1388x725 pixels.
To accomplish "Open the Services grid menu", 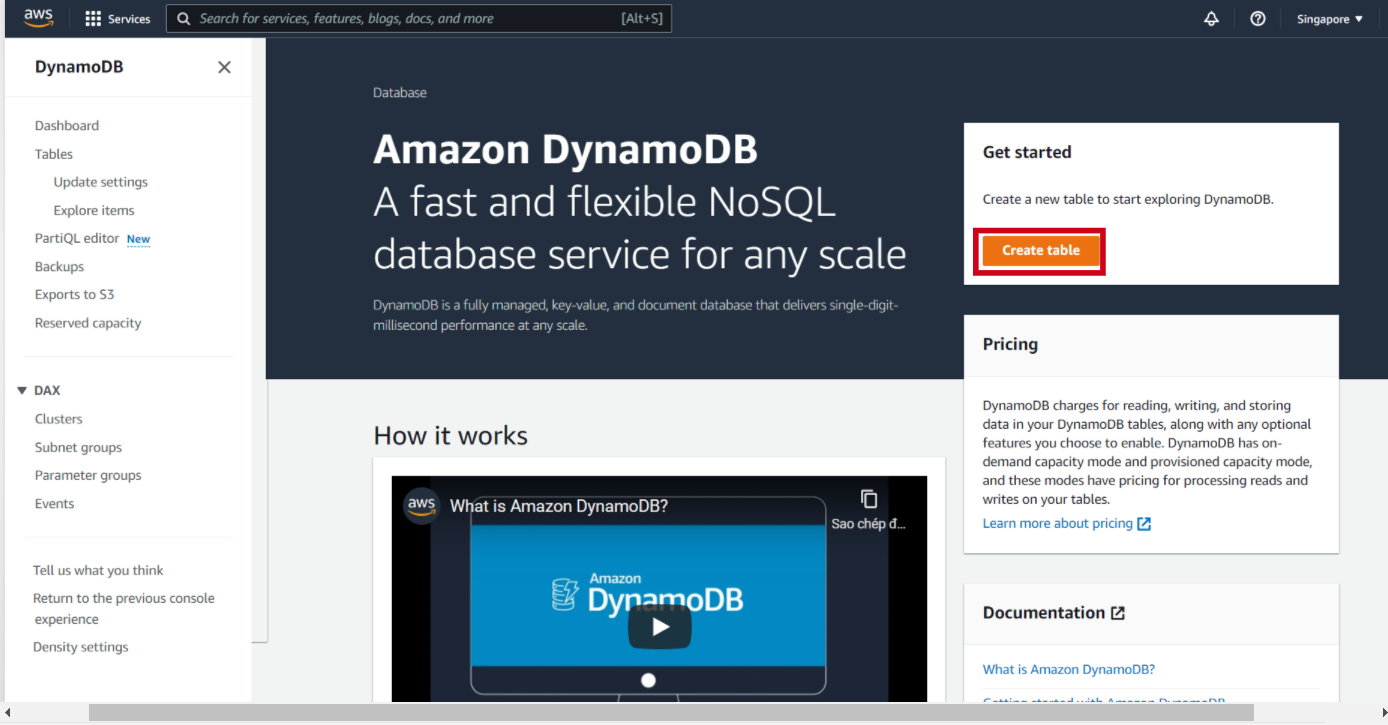I will click(93, 19).
